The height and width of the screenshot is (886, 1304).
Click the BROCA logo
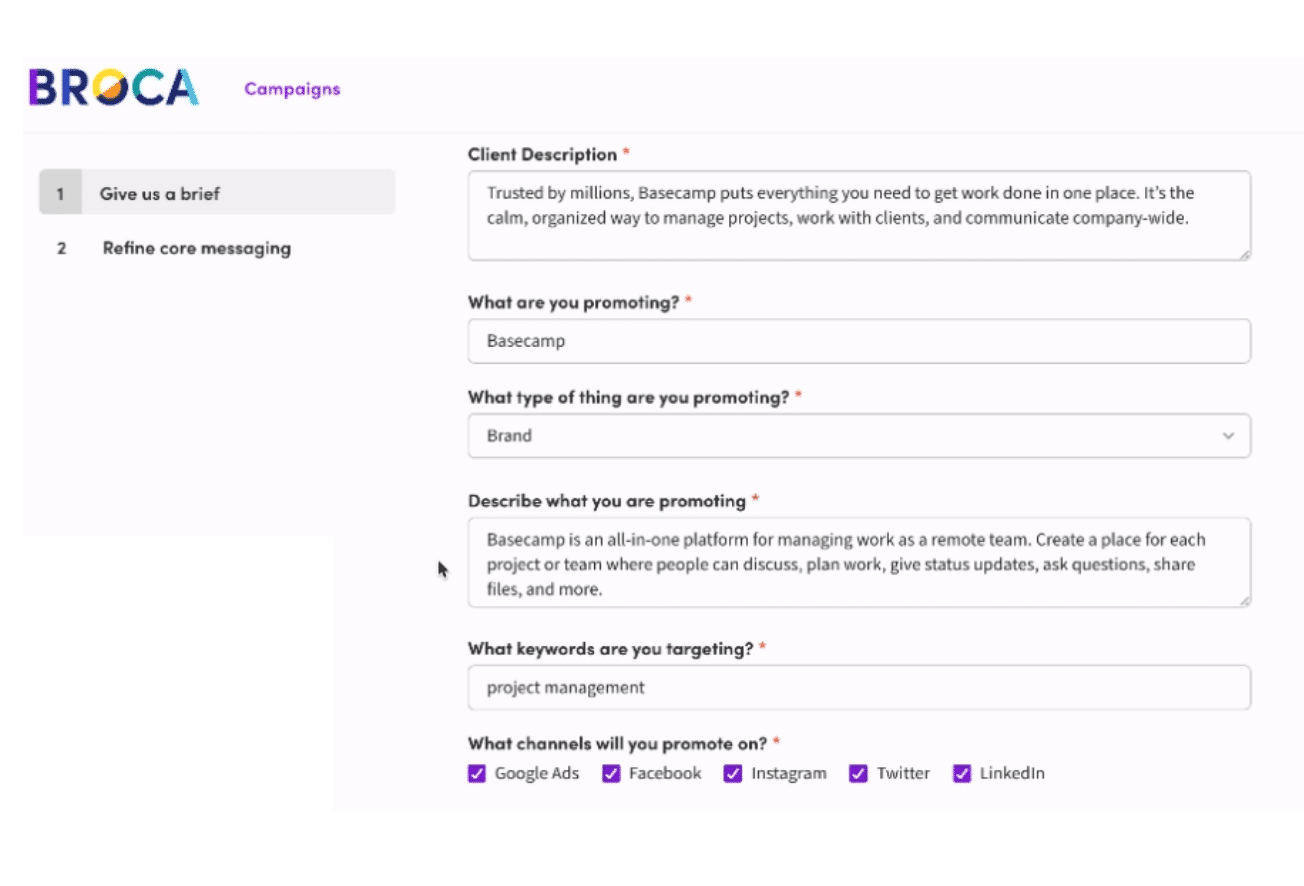[113, 88]
